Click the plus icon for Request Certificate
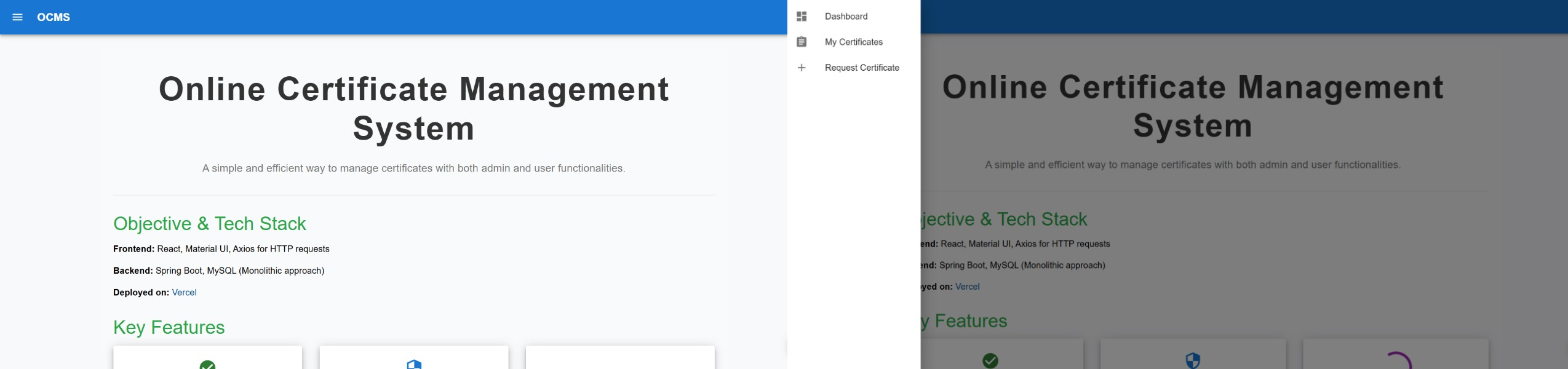1568x369 pixels. click(x=801, y=68)
